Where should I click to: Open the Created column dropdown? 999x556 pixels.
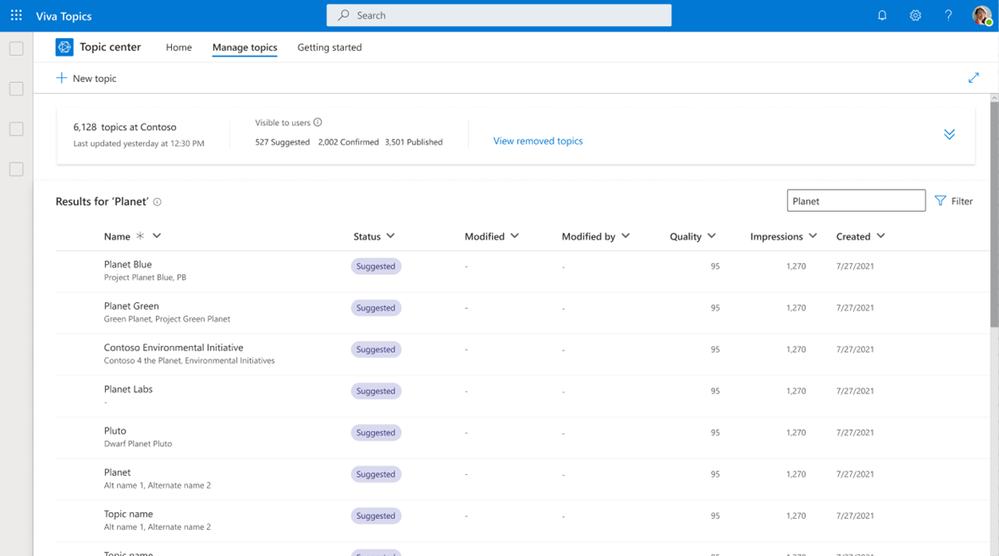point(880,236)
